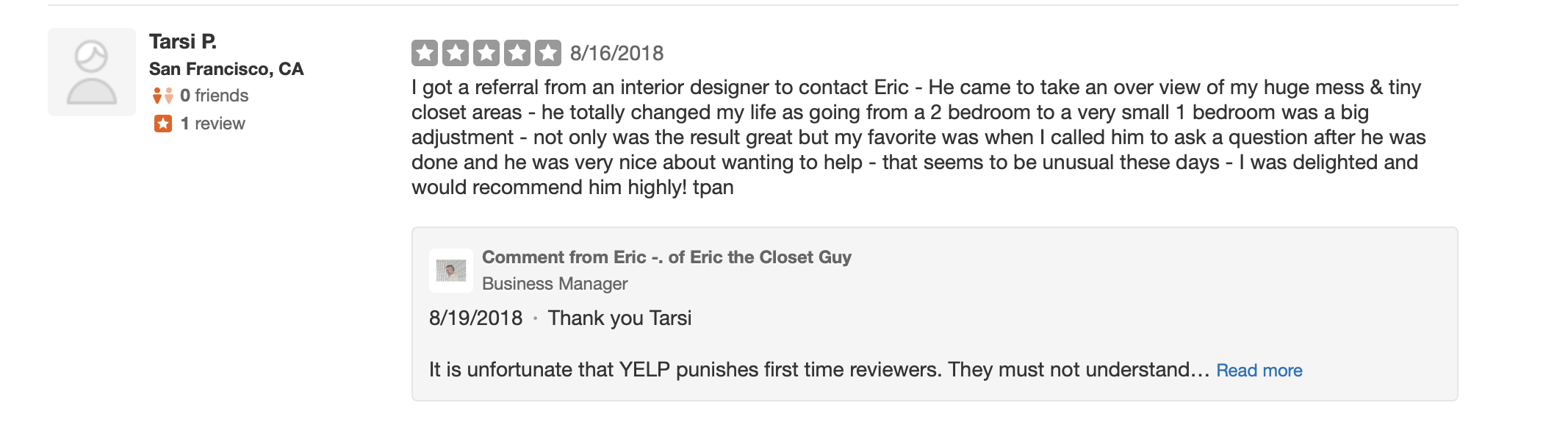Click the orange friends icon
Screen dimensions: 1568x425
(162, 96)
